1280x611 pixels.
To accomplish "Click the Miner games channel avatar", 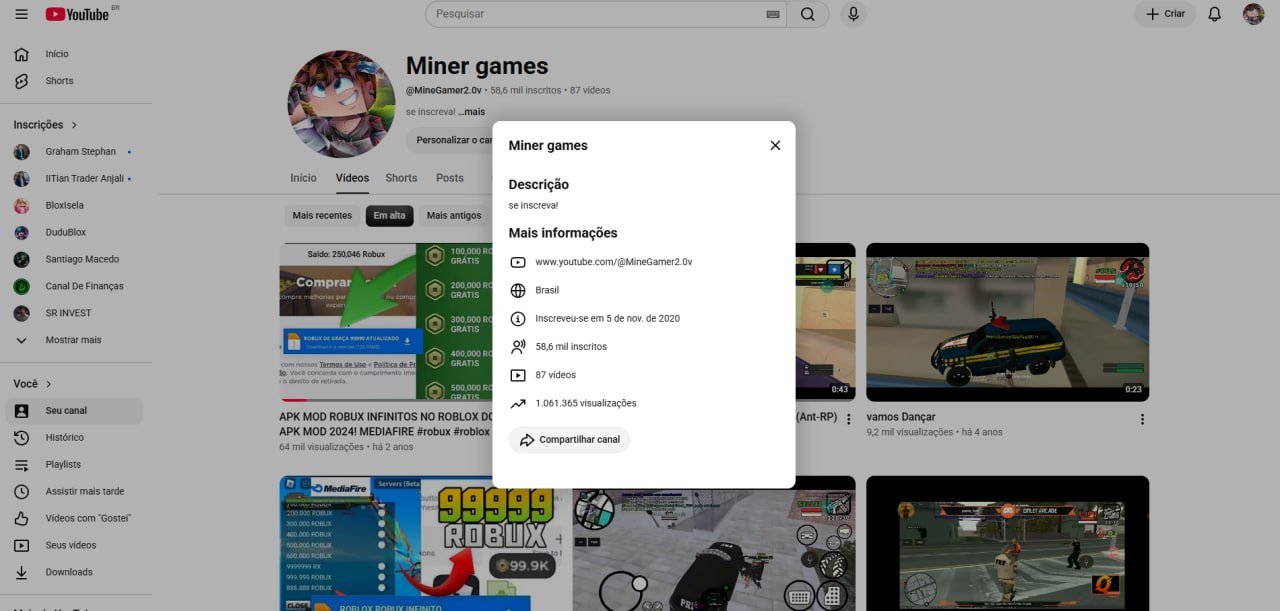I will click(341, 104).
